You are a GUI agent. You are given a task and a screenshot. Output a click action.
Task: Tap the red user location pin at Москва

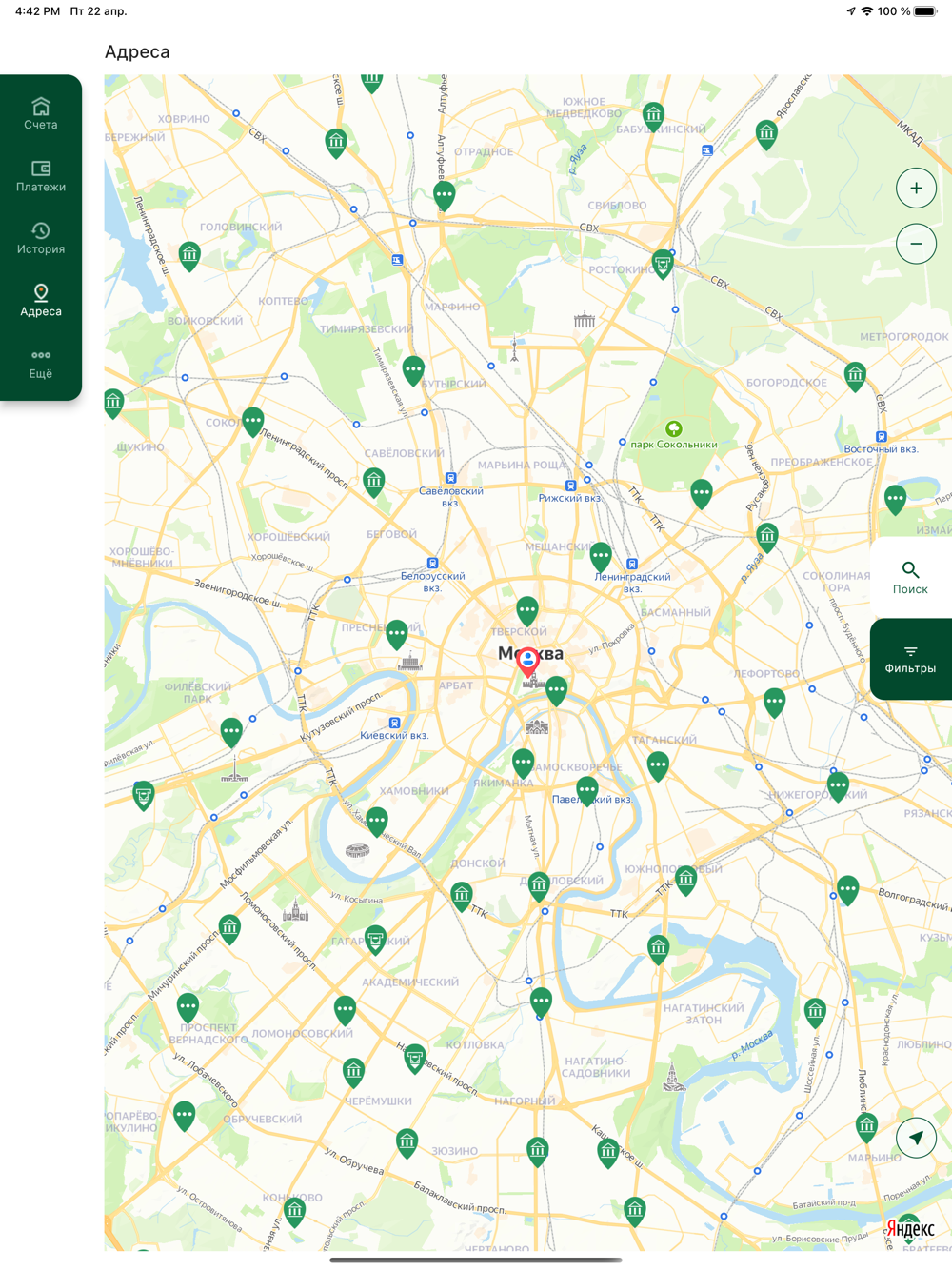(528, 662)
